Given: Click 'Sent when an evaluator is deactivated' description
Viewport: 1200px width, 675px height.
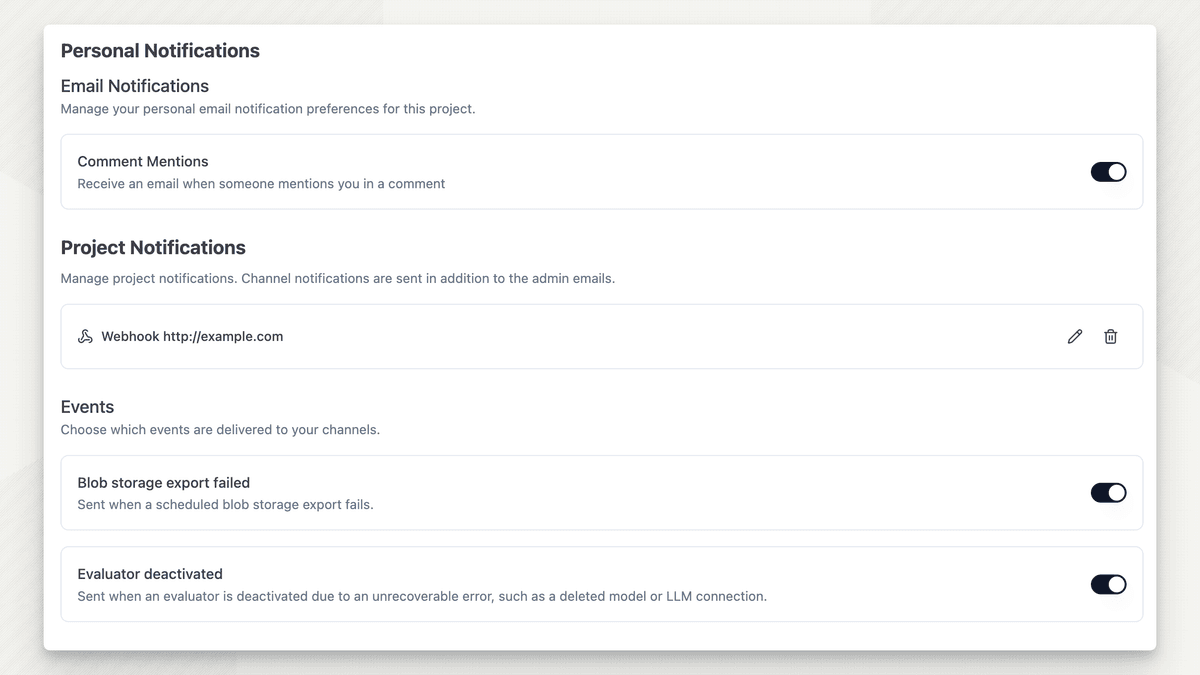Looking at the screenshot, I should (422, 597).
